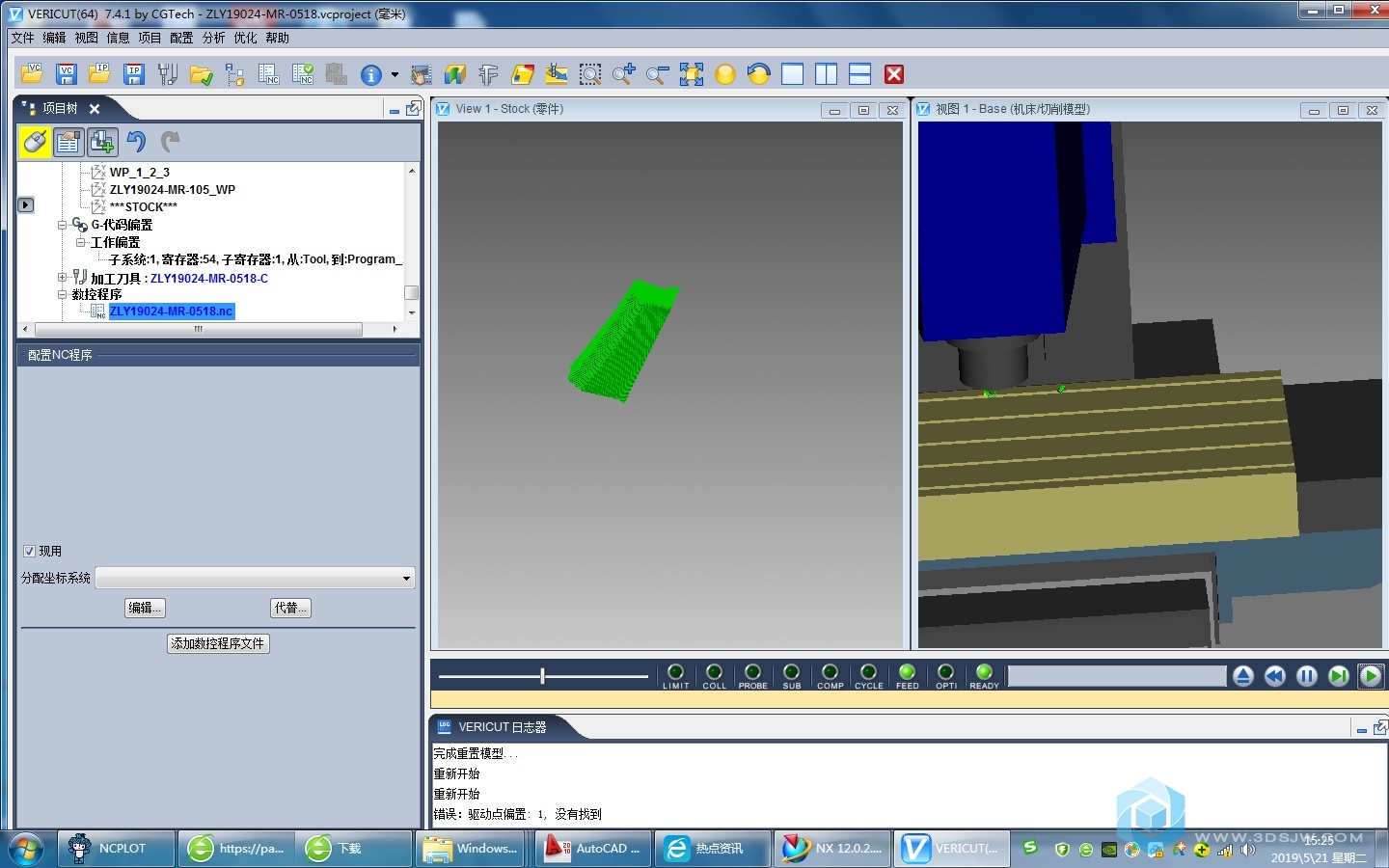Screen dimensions: 1389x868
Task: Collapse the 数控程序 tree node
Action: [x=63, y=294]
